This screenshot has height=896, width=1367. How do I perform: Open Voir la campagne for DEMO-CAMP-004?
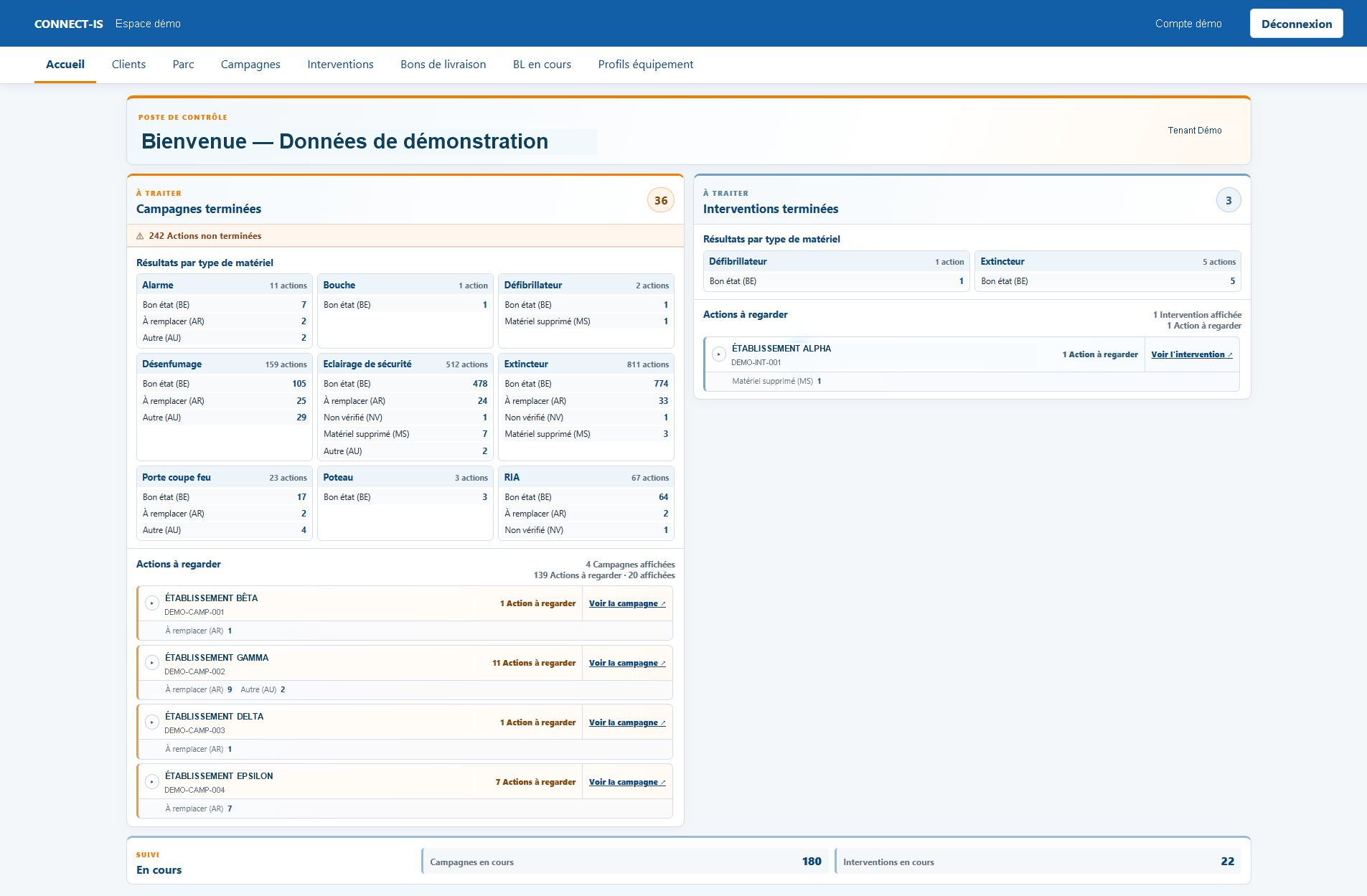coord(627,782)
